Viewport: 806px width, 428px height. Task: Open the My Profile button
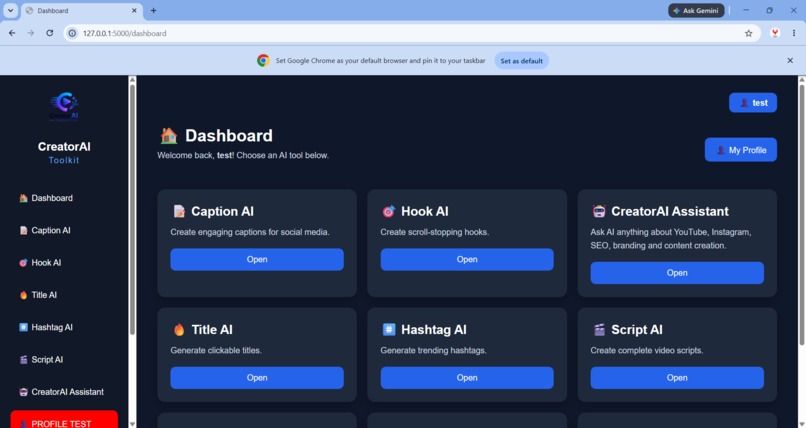[x=741, y=150]
